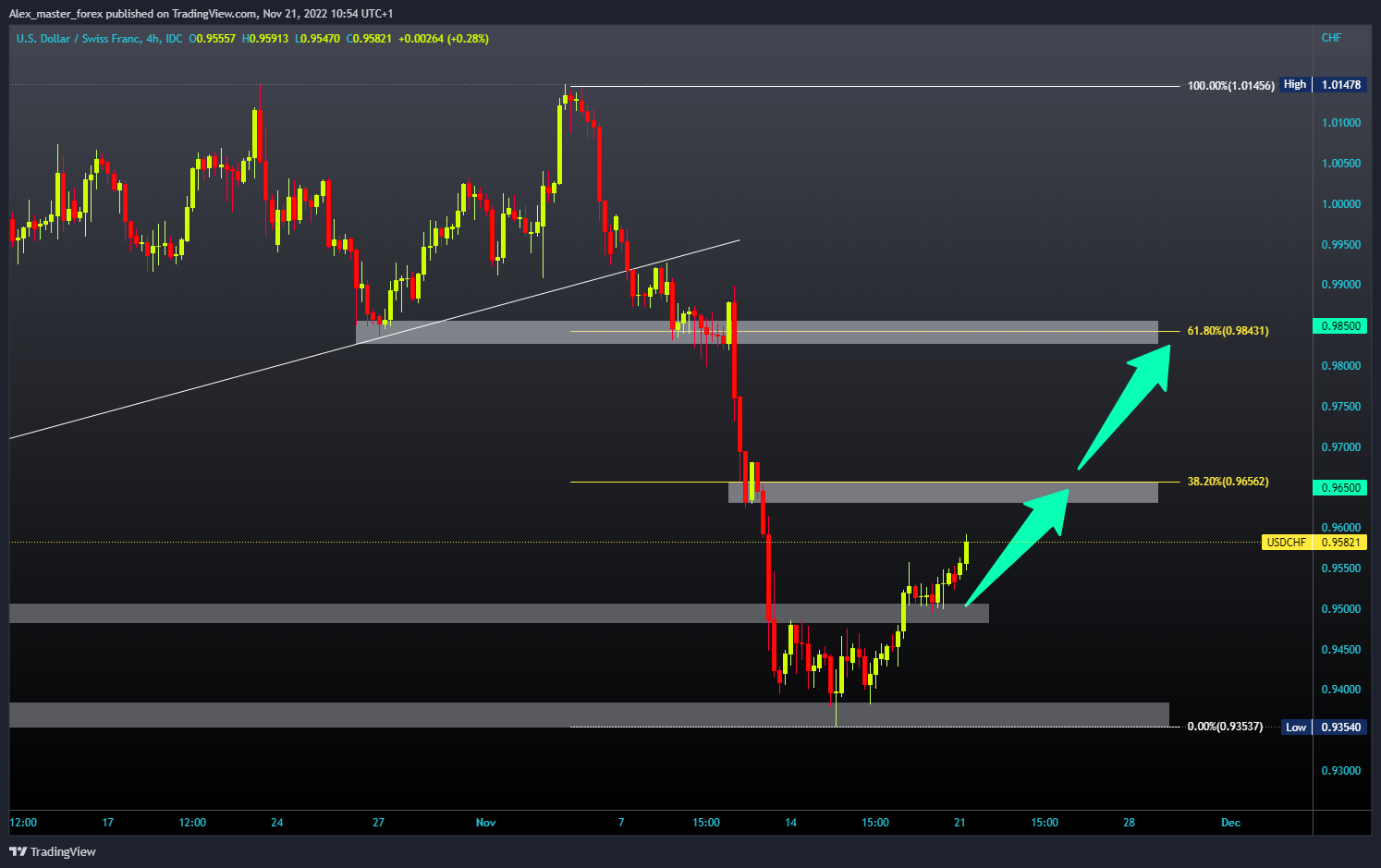Click the 4h interval label in the header
Viewport: 1381px width, 868px height.
point(153,39)
